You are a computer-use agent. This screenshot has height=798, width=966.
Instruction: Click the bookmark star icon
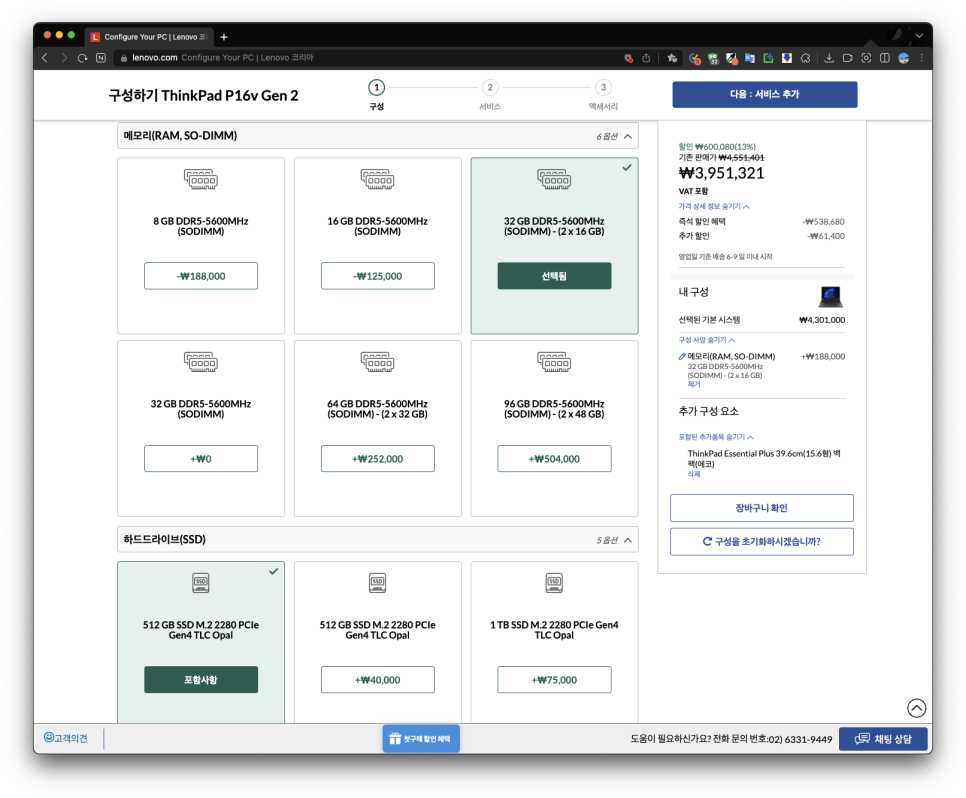pyautogui.click(x=672, y=58)
